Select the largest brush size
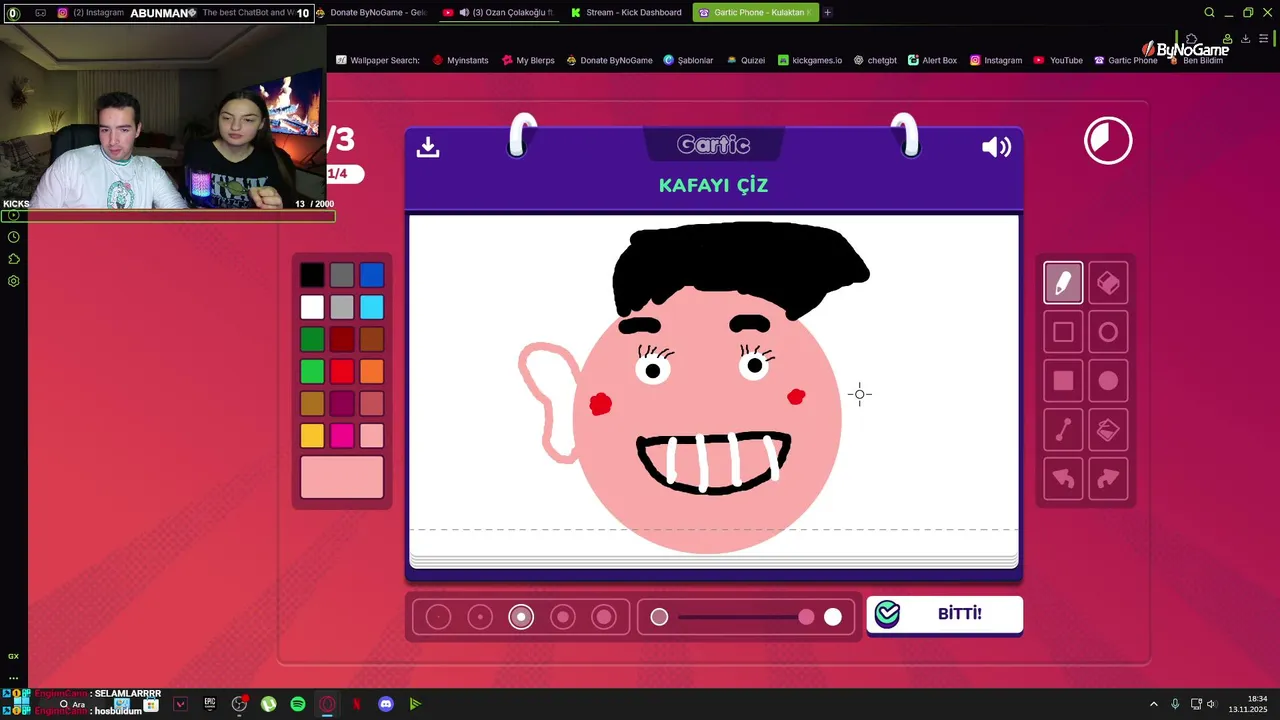1280x720 pixels. [x=604, y=617]
